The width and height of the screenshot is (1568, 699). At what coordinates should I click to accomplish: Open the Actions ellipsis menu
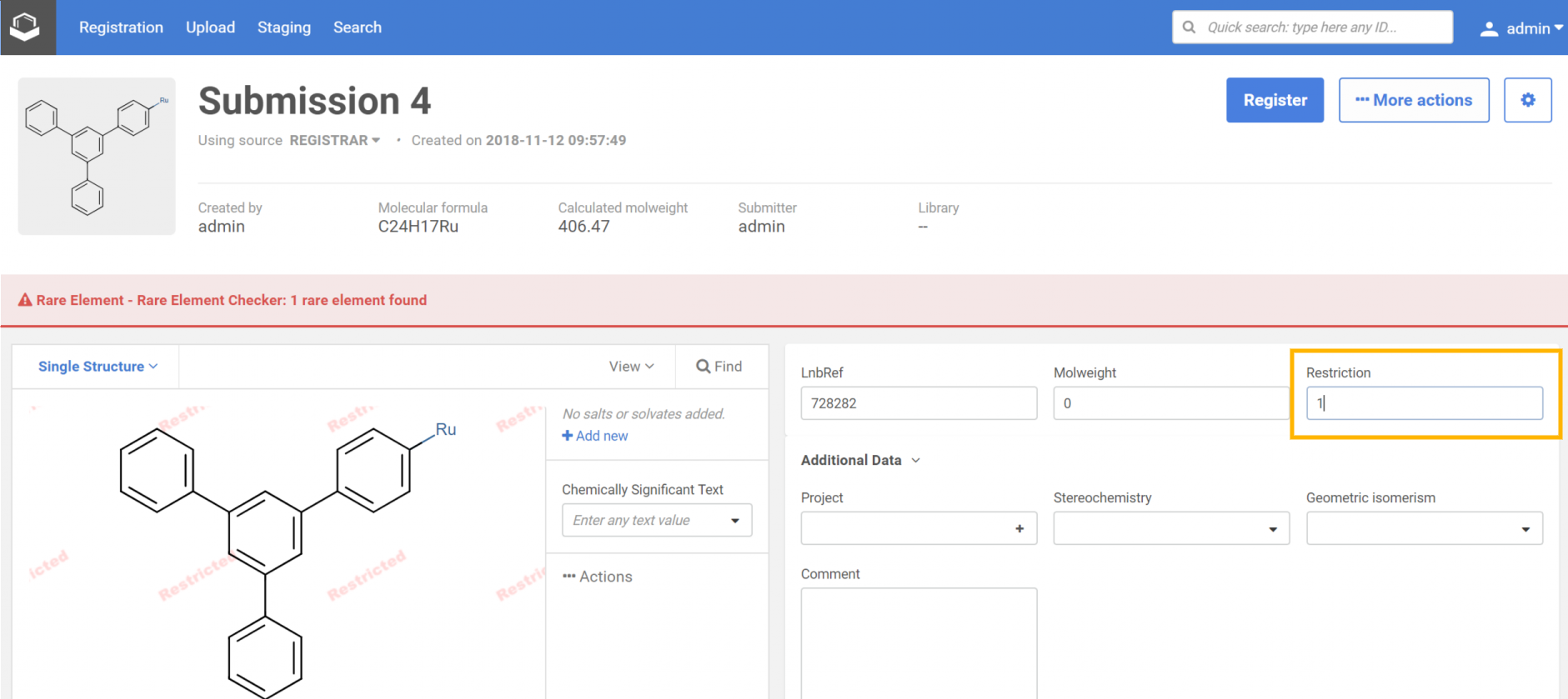[597, 577]
